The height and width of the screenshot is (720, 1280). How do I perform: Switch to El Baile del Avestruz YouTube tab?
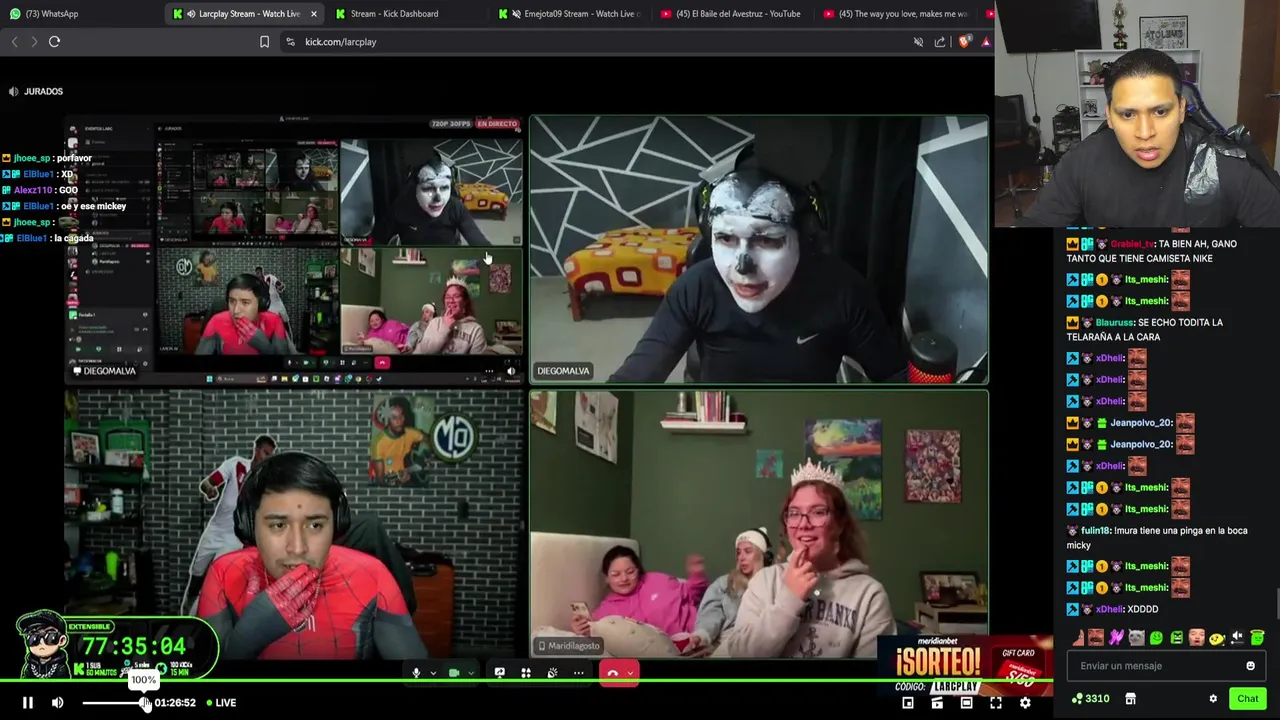tap(730, 14)
